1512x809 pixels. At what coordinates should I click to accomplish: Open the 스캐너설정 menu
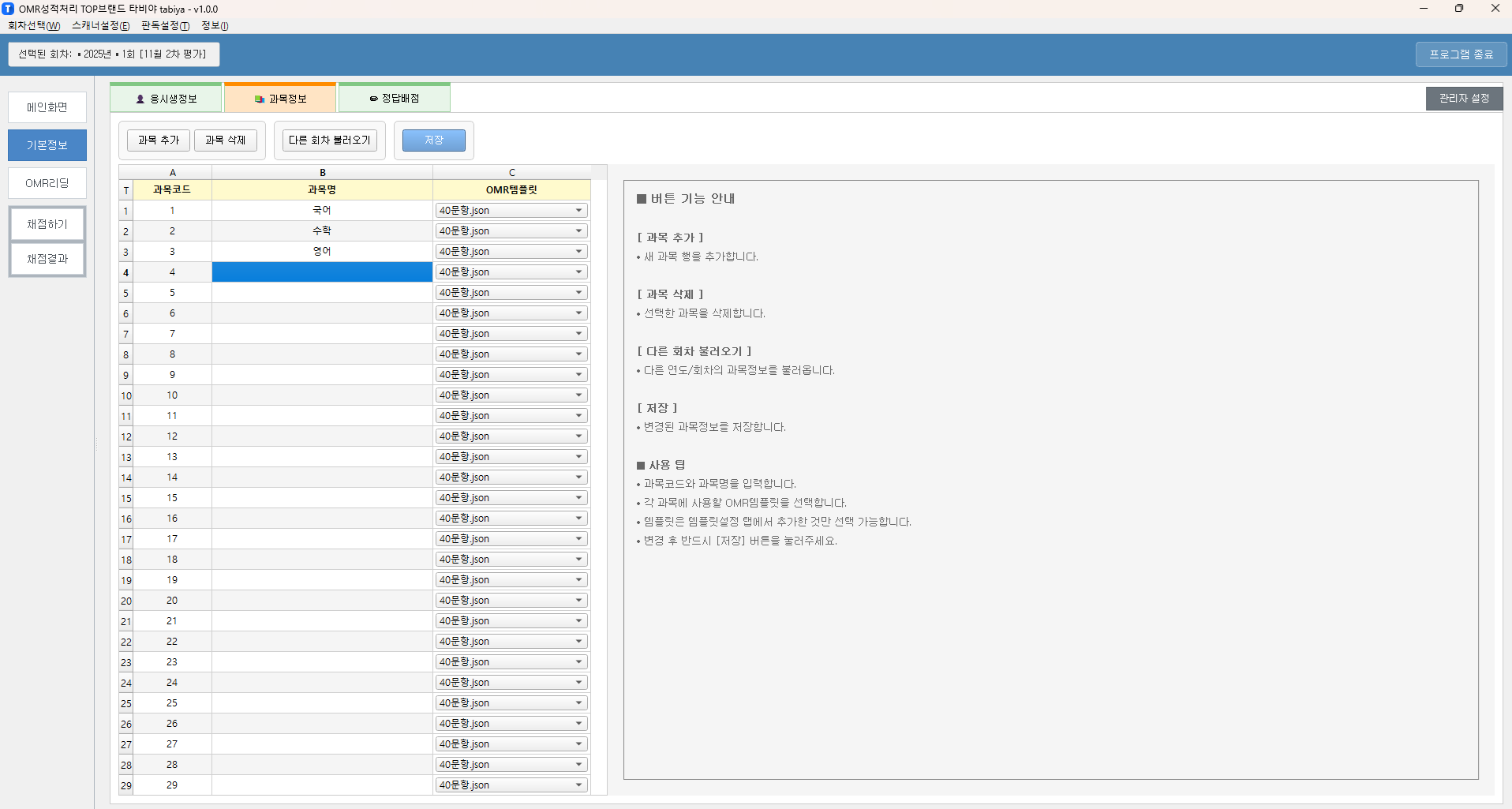coord(100,26)
